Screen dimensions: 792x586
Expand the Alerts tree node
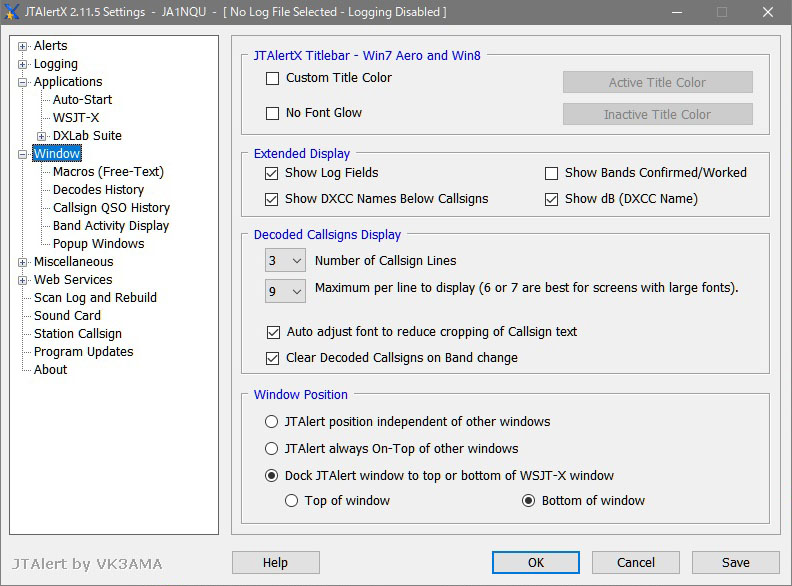pos(23,46)
